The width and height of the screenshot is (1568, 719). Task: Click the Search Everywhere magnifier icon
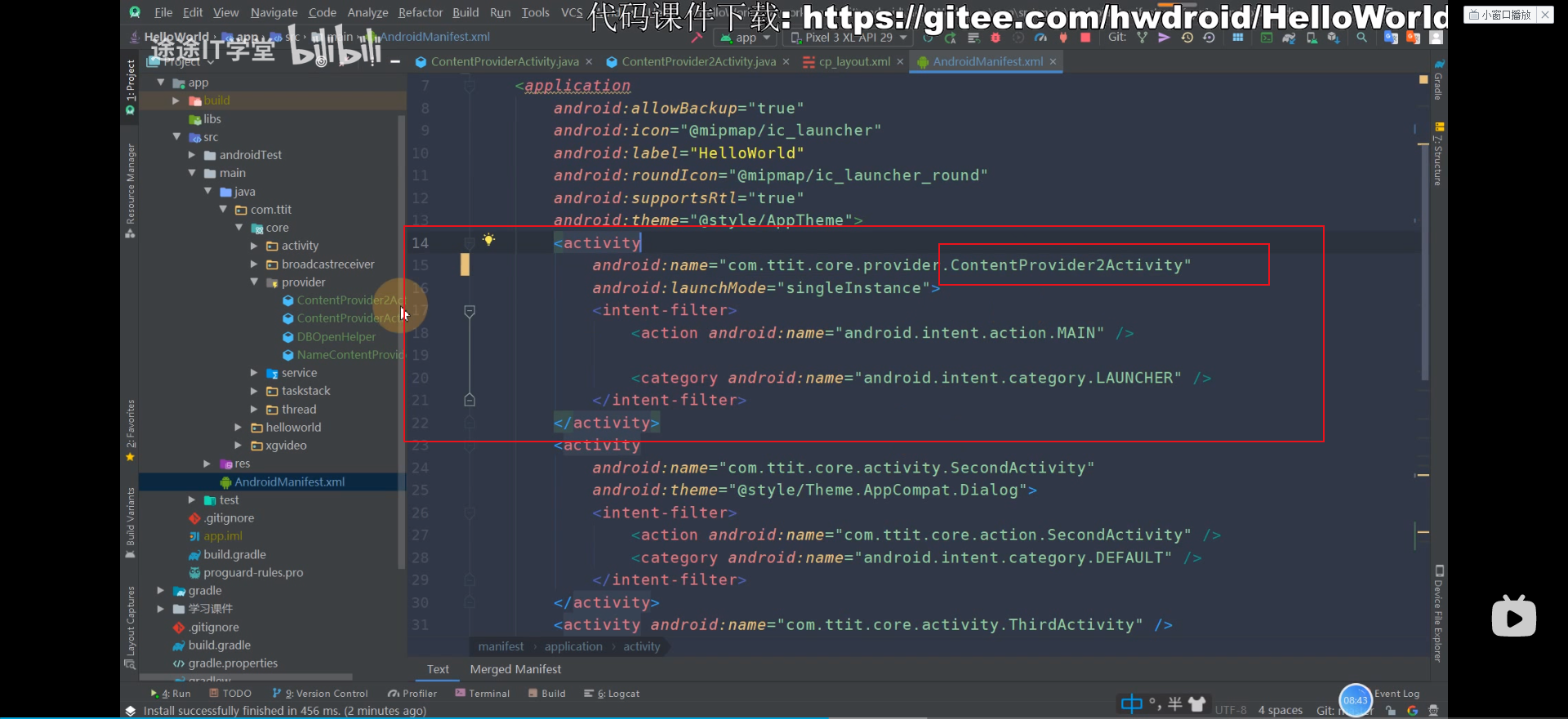coord(1362,38)
